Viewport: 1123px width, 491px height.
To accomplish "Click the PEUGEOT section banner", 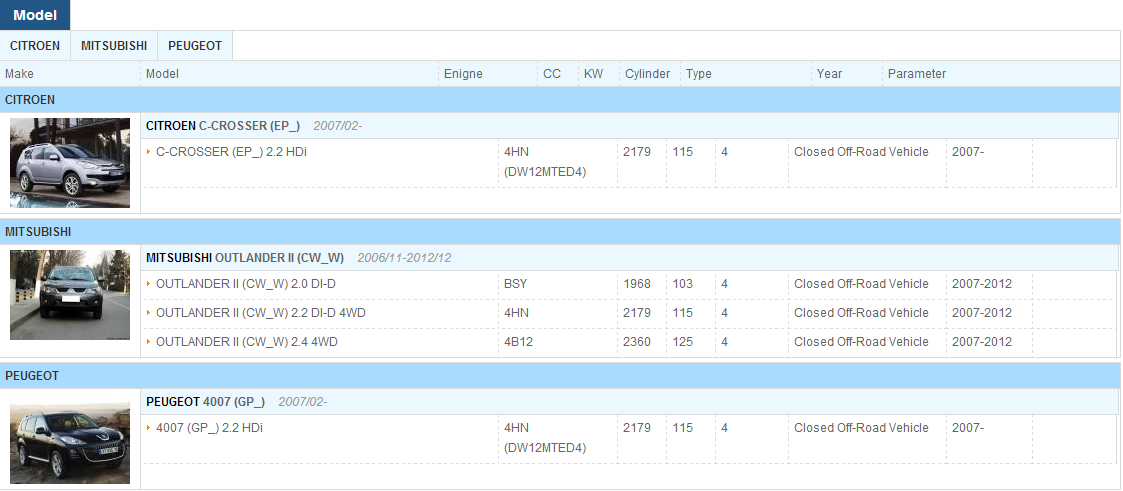I will pos(560,376).
